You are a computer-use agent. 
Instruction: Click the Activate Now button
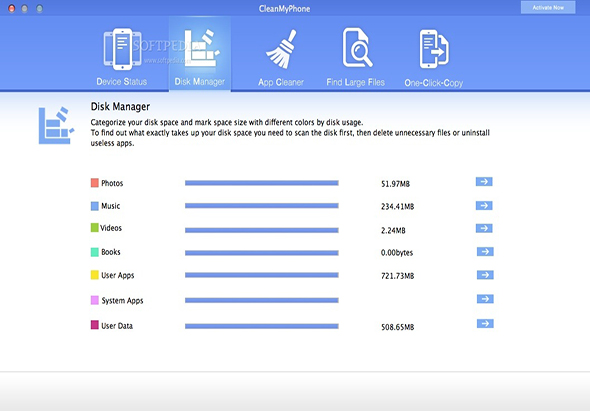(548, 8)
